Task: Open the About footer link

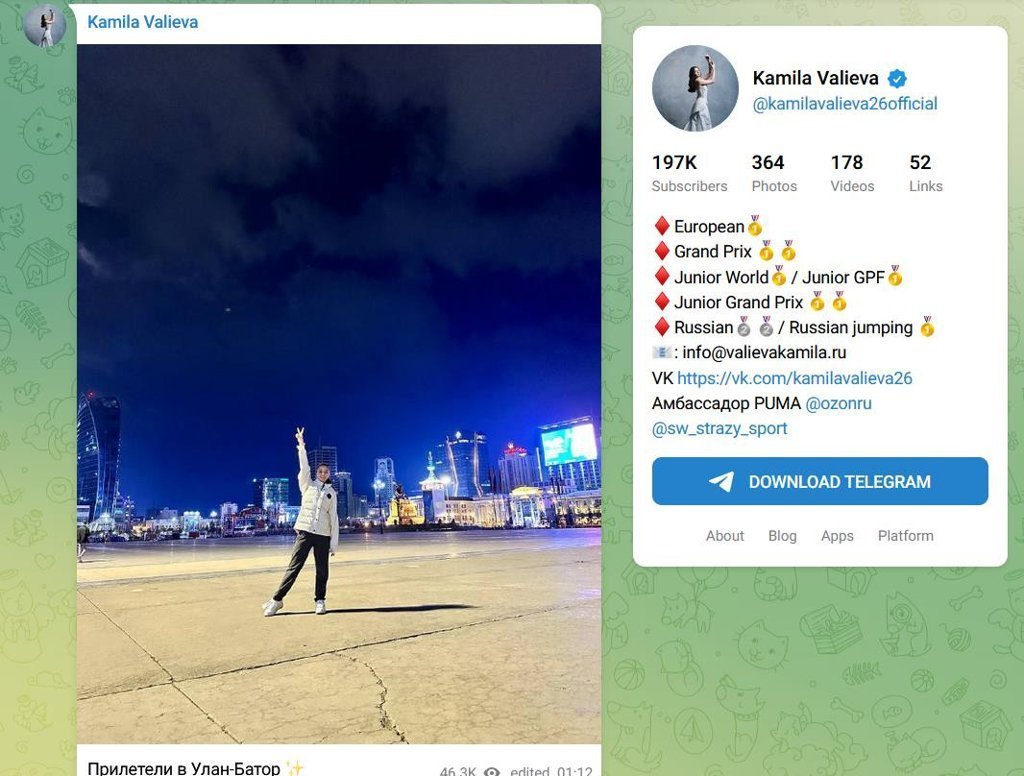Action: [x=725, y=536]
